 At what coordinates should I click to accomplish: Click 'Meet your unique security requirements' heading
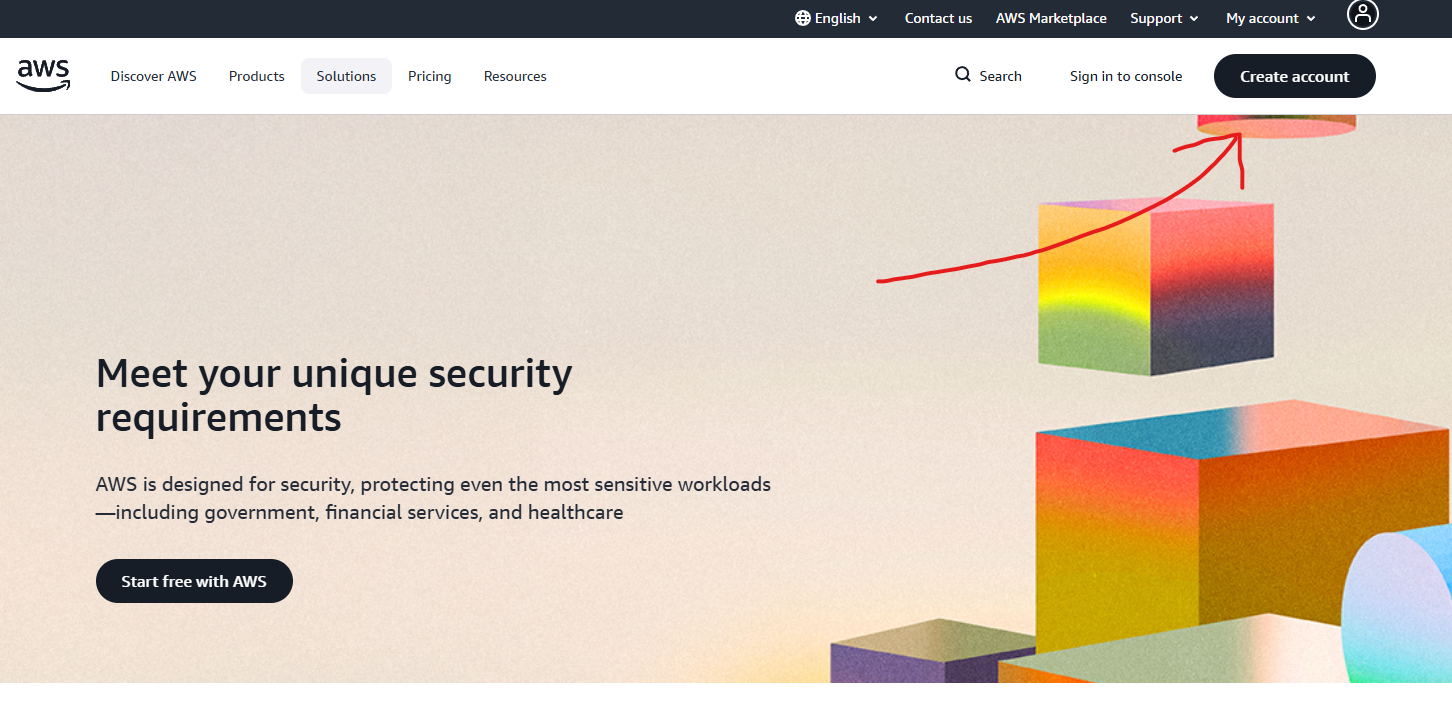pos(335,395)
